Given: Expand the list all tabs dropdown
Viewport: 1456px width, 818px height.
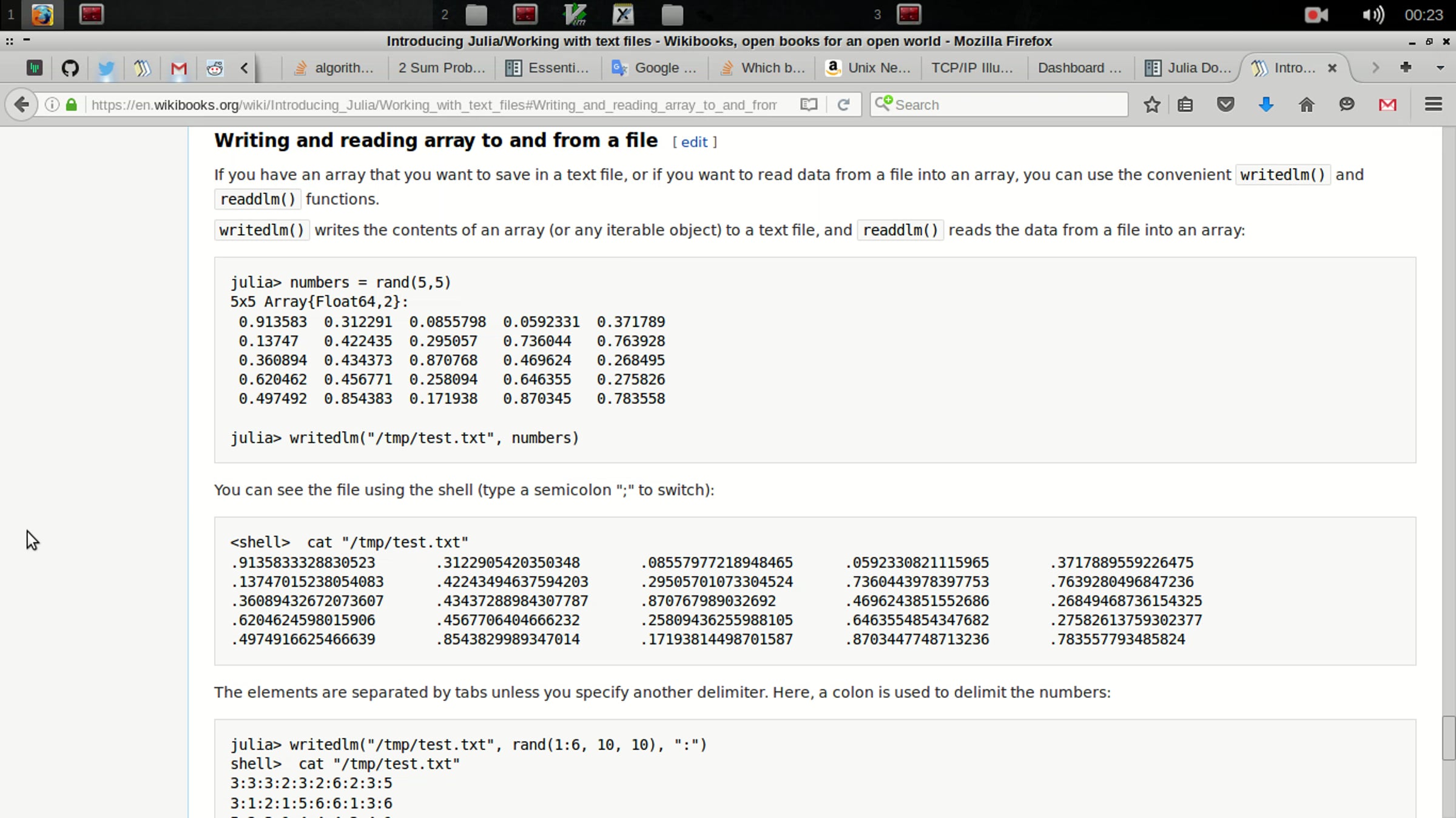Looking at the screenshot, I should coord(1440,68).
